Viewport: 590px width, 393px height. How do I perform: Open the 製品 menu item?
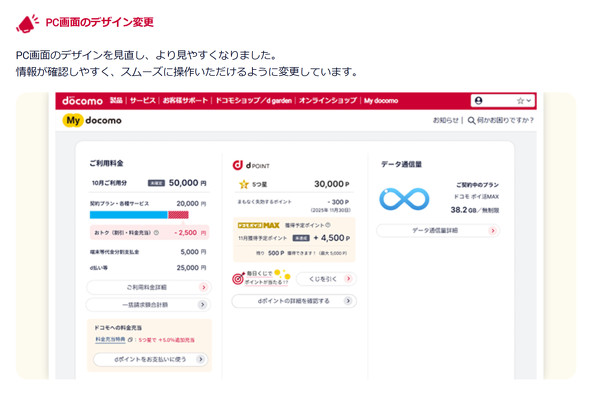tap(116, 101)
